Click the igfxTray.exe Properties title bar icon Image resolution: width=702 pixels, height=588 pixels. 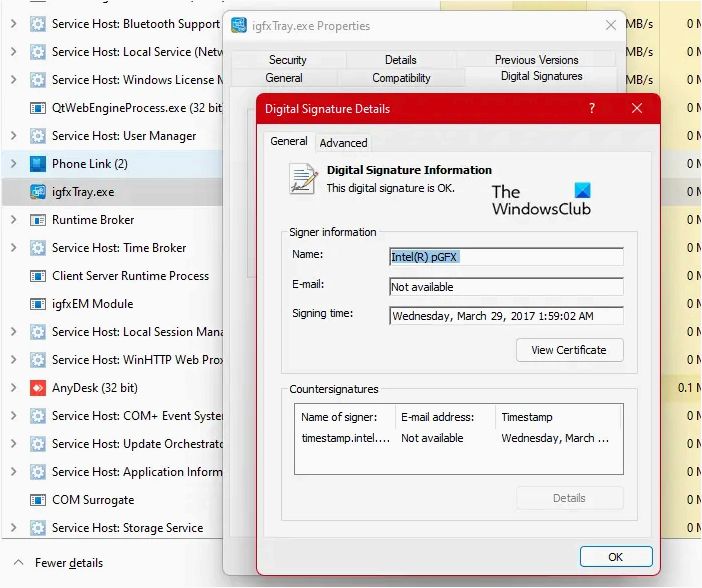239,26
